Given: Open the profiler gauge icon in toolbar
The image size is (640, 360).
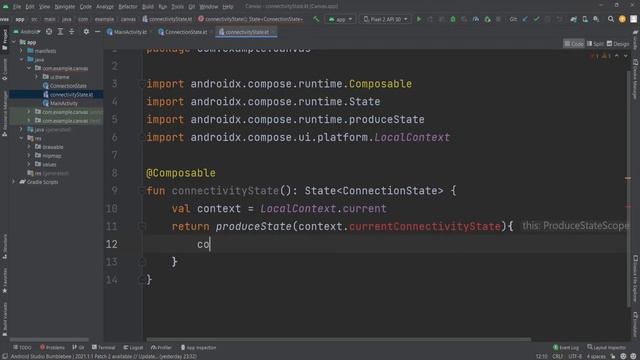Looking at the screenshot, I should [x=476, y=19].
